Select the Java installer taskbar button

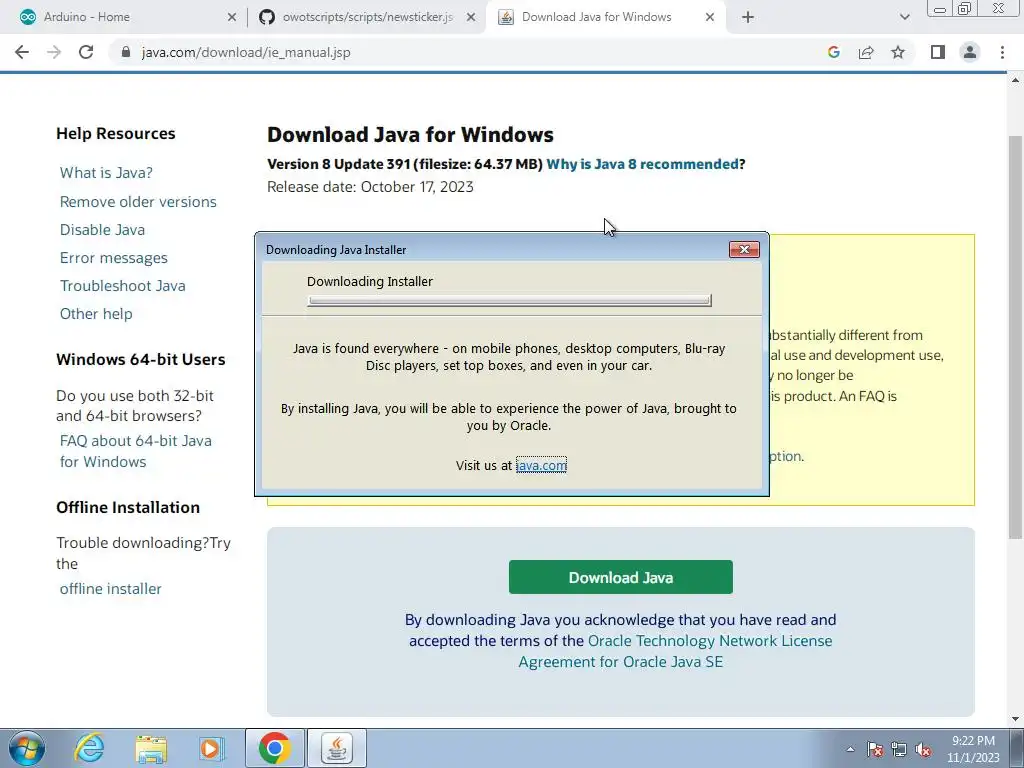click(x=337, y=748)
